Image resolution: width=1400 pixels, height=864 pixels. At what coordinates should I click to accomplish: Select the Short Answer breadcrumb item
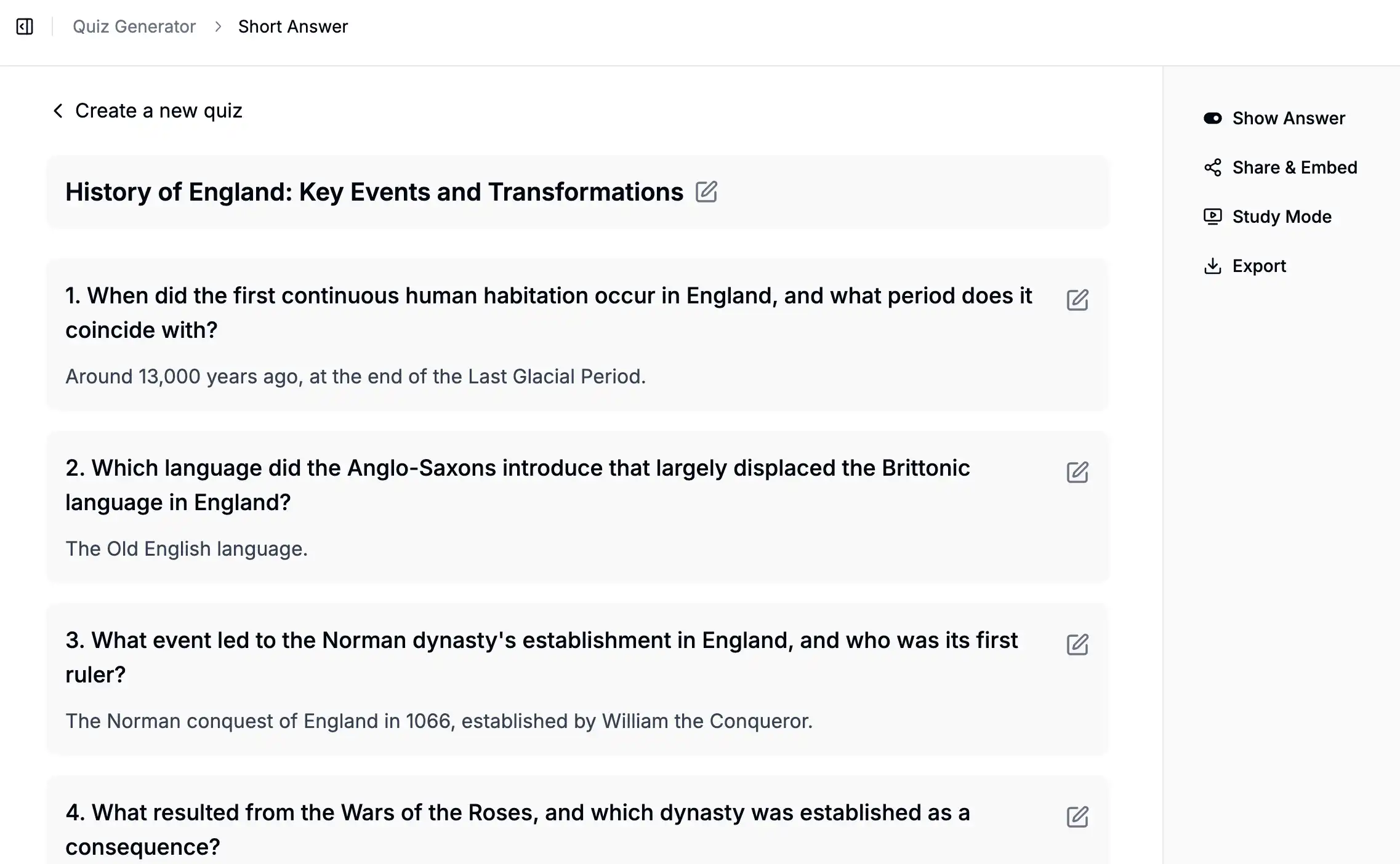click(x=293, y=26)
